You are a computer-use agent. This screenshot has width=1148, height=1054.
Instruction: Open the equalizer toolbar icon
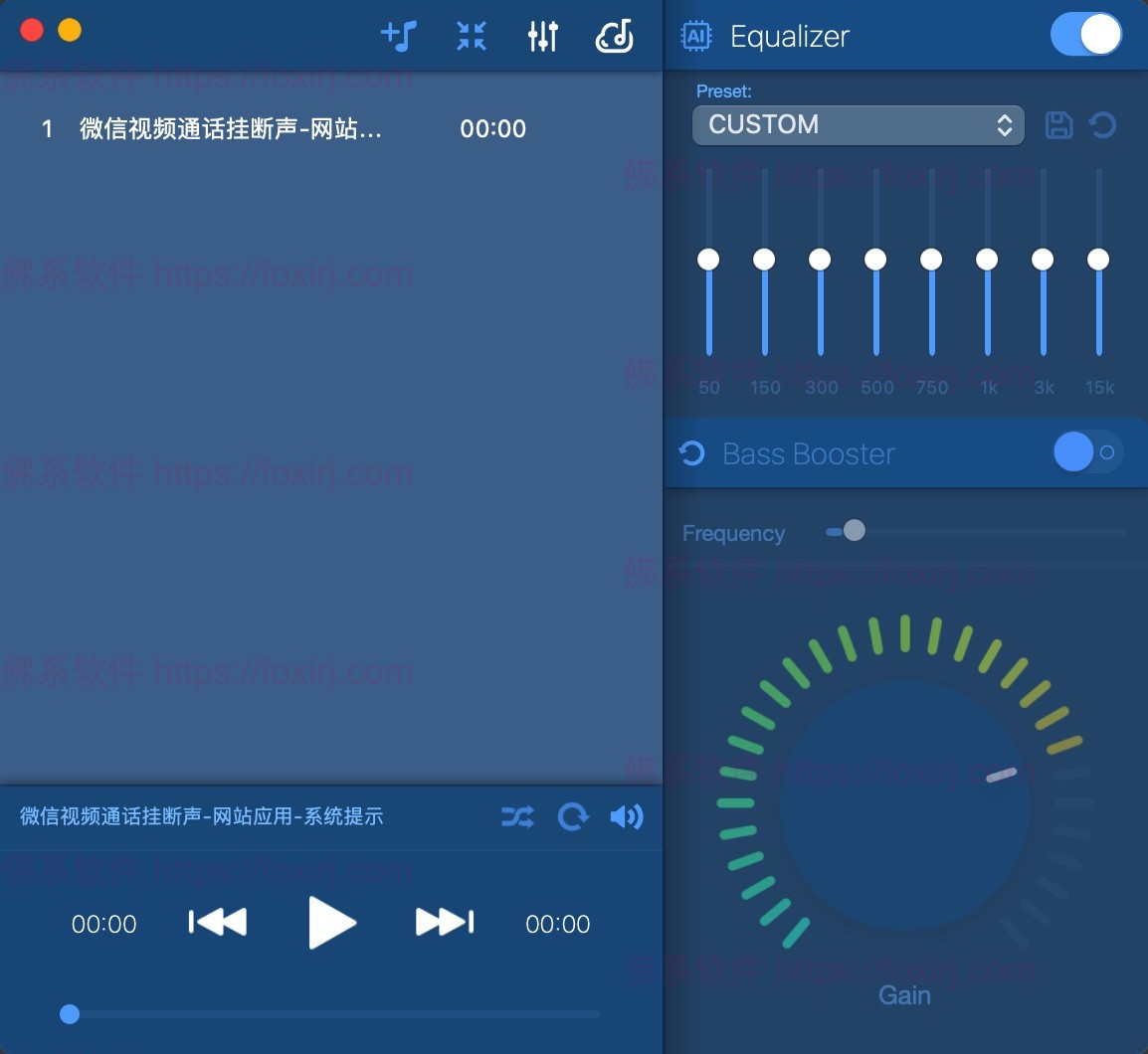point(543,35)
